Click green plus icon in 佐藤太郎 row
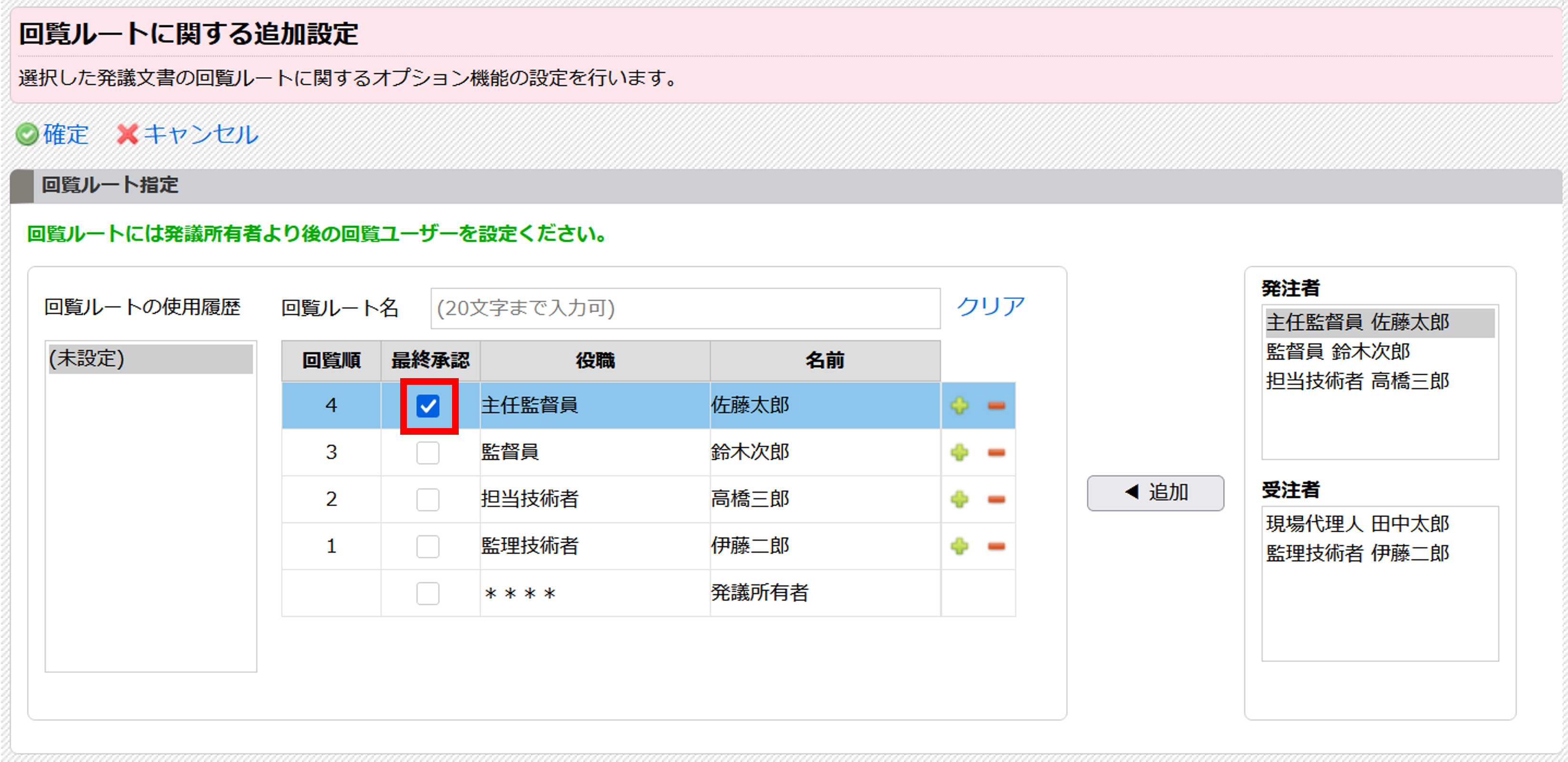This screenshot has width=1568, height=762. coord(959,405)
